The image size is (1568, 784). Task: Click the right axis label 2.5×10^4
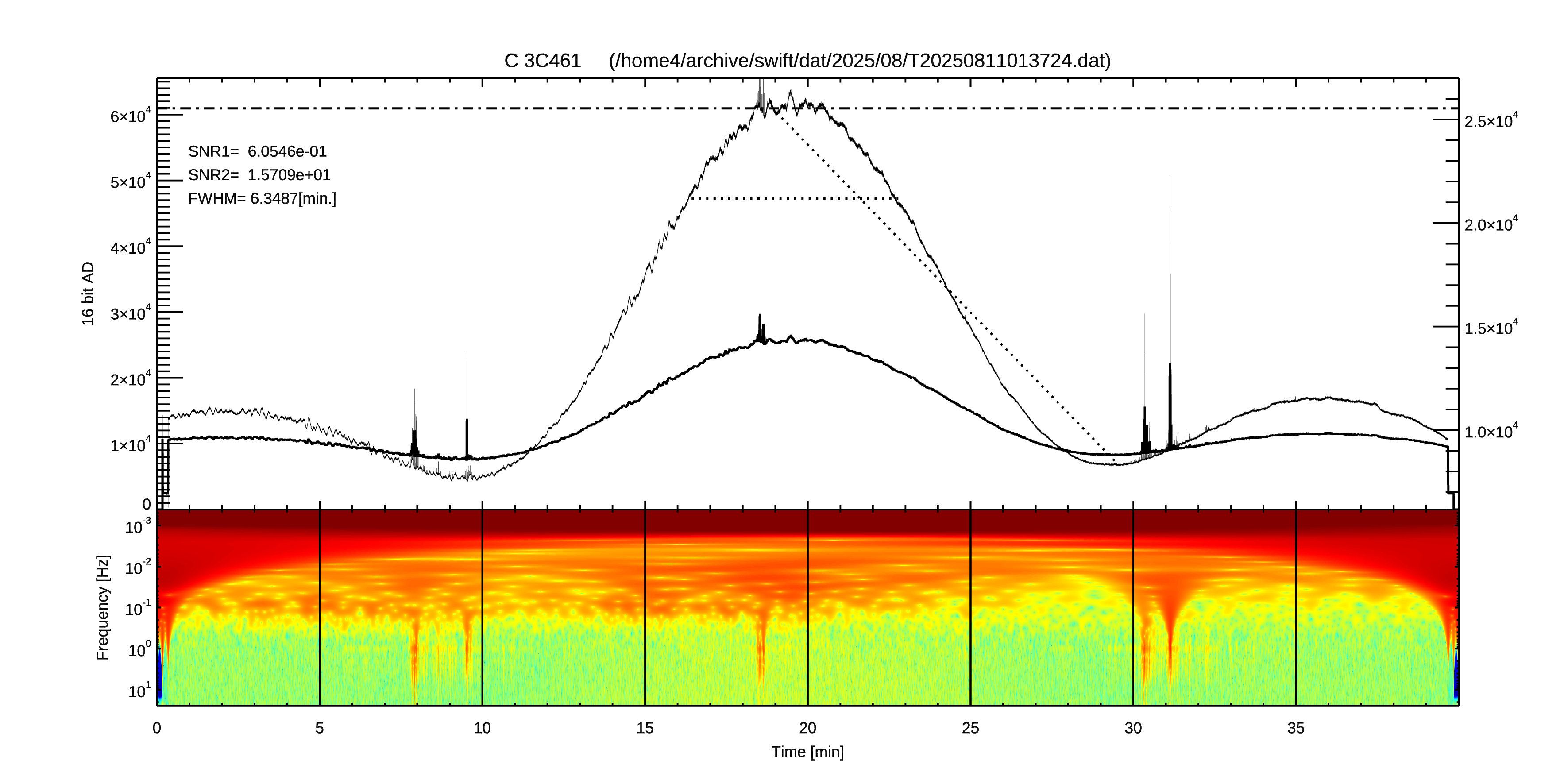(1491, 120)
